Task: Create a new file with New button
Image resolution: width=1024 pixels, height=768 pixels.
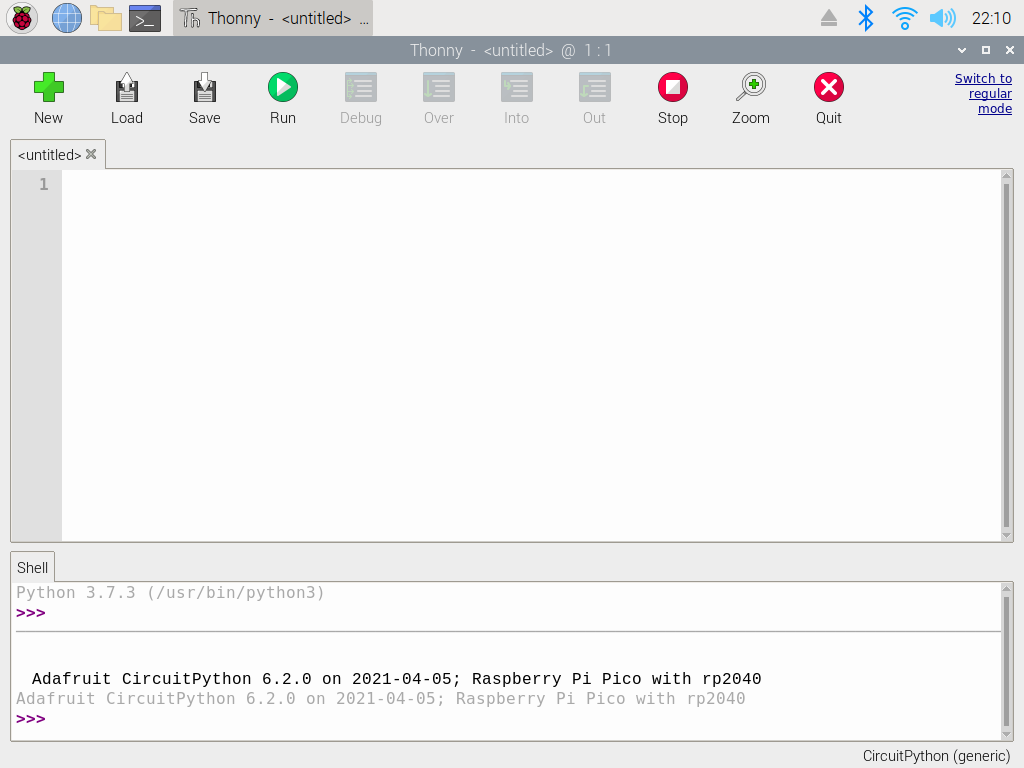Action: pyautogui.click(x=48, y=98)
